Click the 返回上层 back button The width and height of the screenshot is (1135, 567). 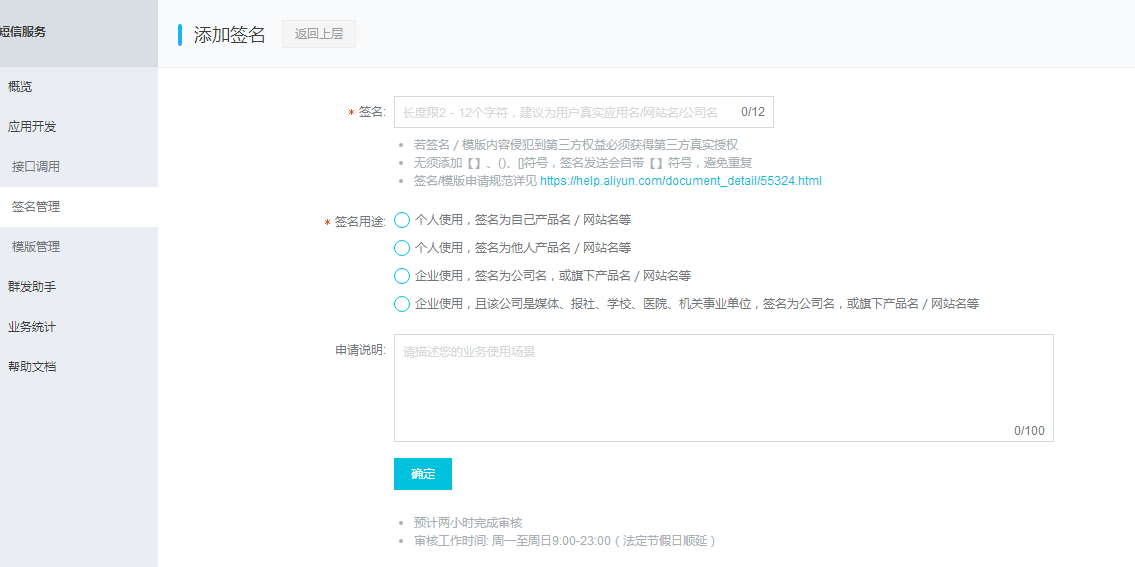click(x=319, y=34)
